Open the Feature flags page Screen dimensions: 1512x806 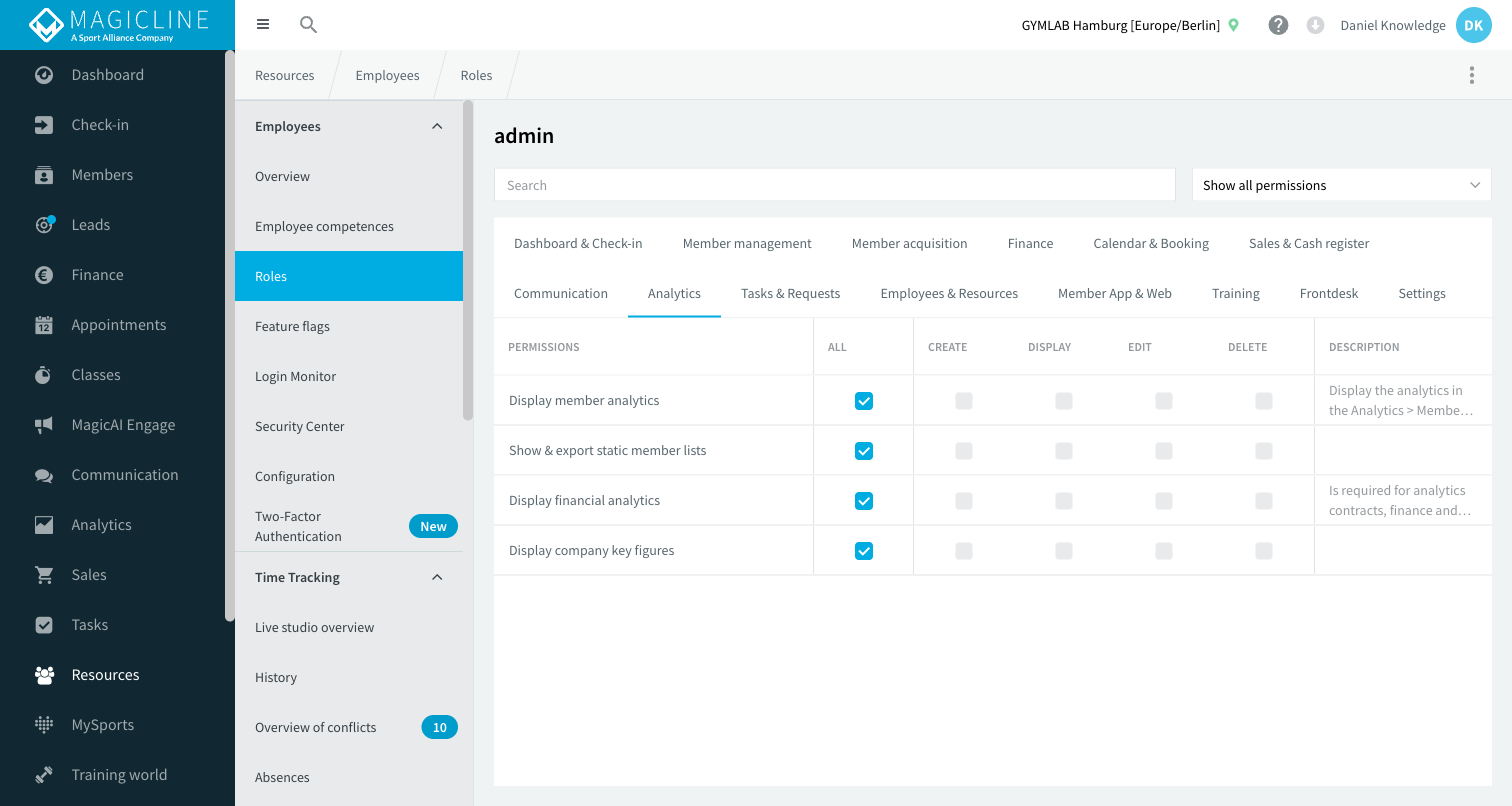click(x=349, y=326)
